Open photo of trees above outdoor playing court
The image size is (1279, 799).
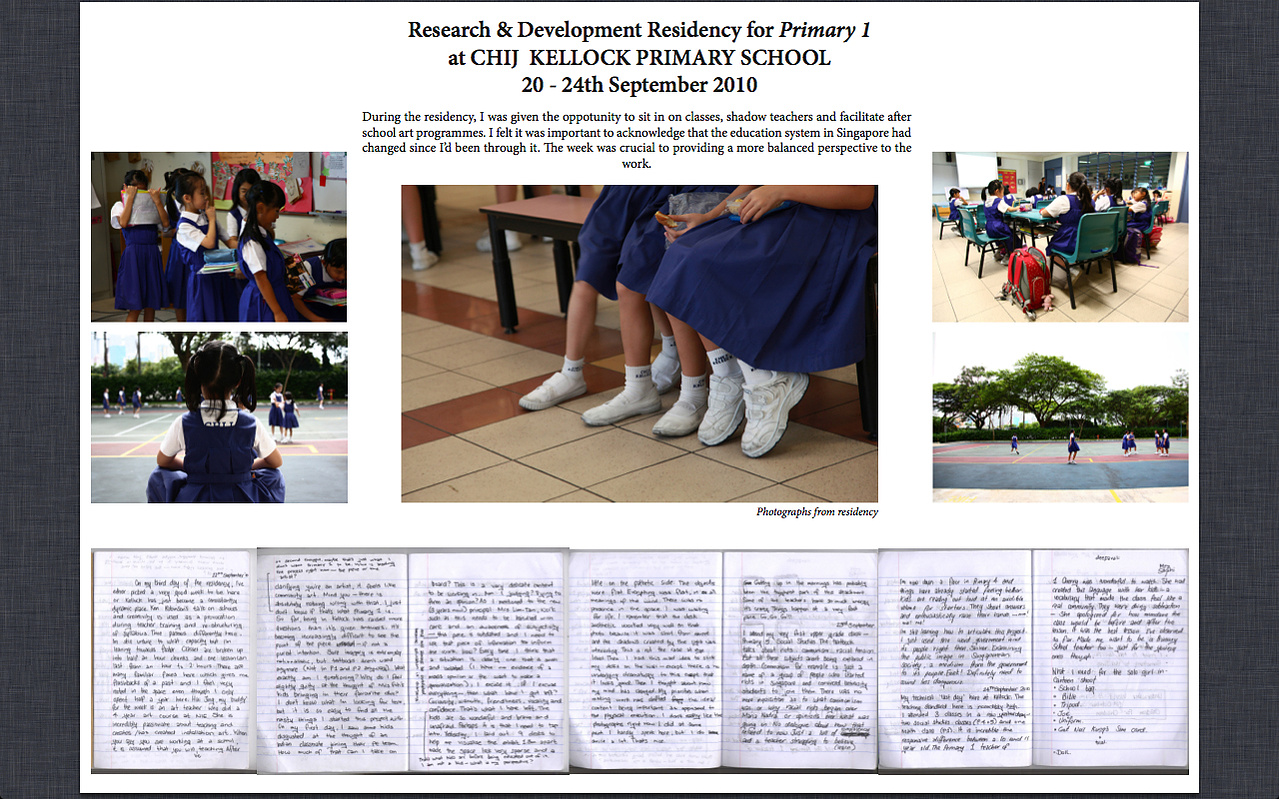1060,417
